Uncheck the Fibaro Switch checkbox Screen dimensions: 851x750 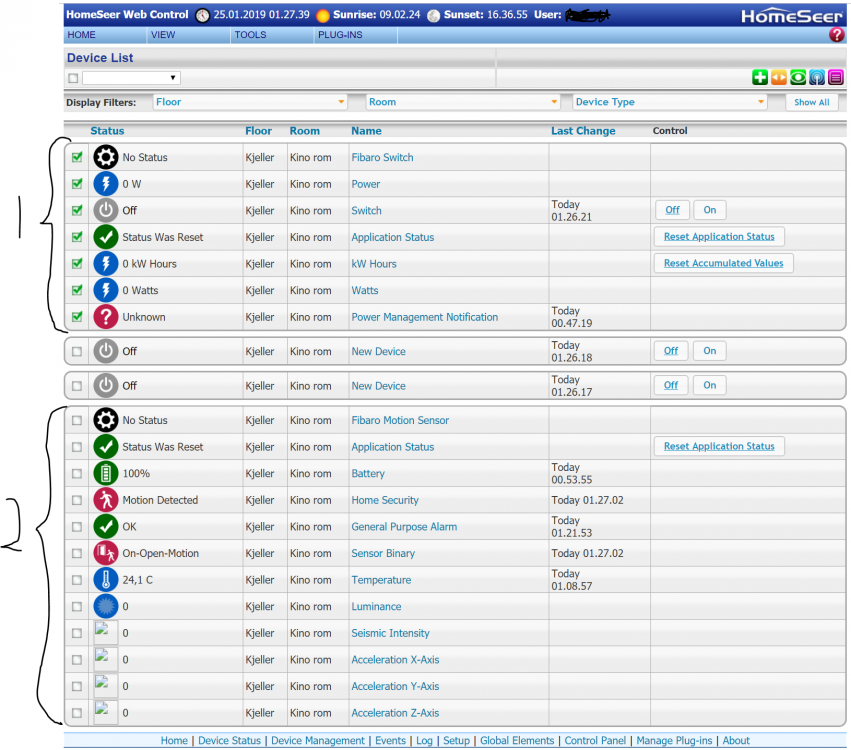pyautogui.click(x=77, y=157)
